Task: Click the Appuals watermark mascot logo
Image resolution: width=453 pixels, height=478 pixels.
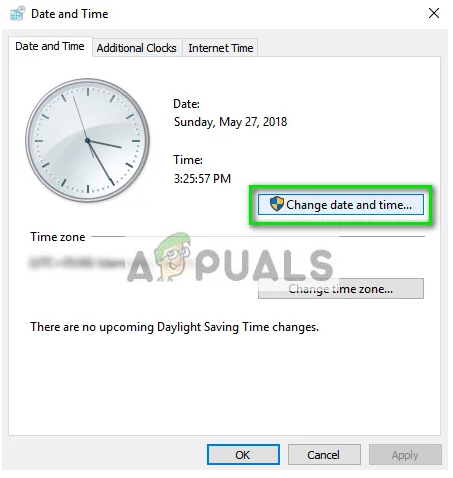Action: [173, 257]
